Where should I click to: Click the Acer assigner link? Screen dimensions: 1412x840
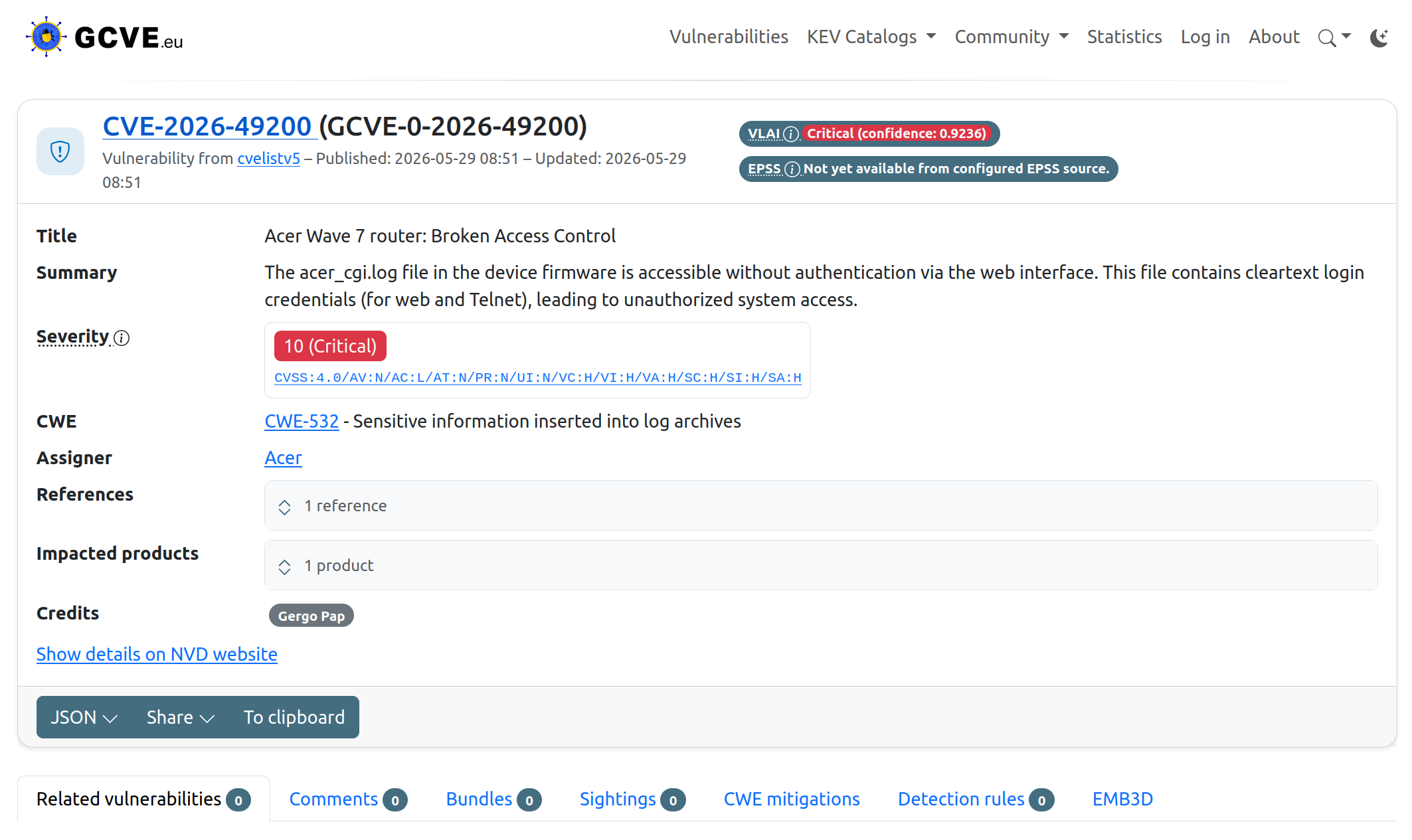click(283, 458)
